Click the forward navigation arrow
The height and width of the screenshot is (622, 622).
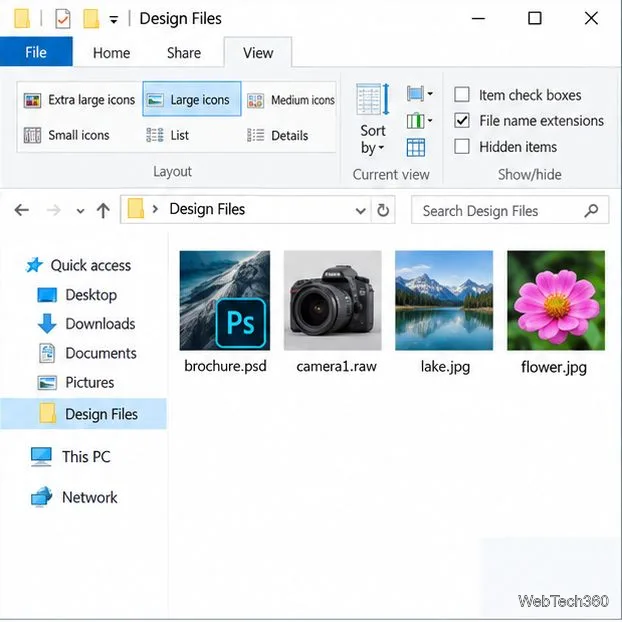tap(53, 210)
